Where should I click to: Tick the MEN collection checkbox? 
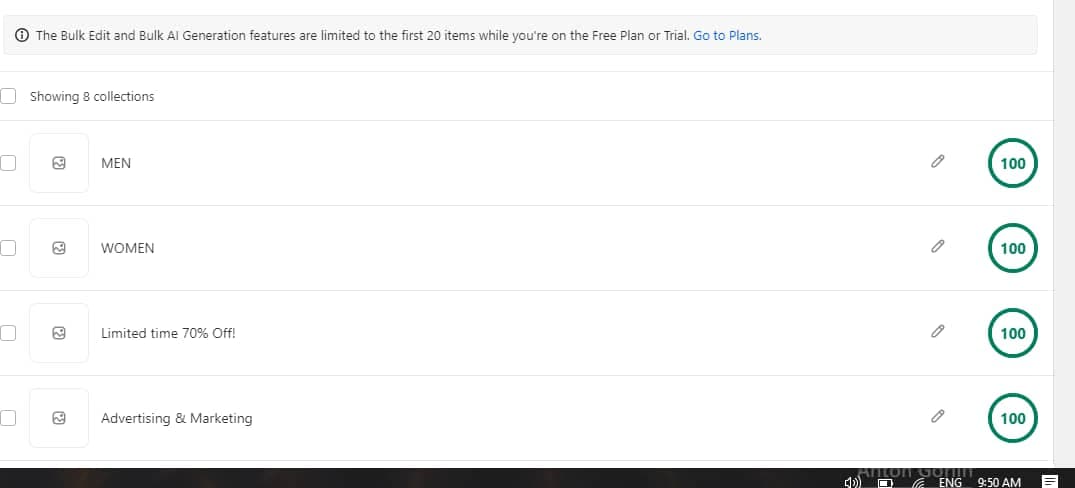tap(8, 163)
